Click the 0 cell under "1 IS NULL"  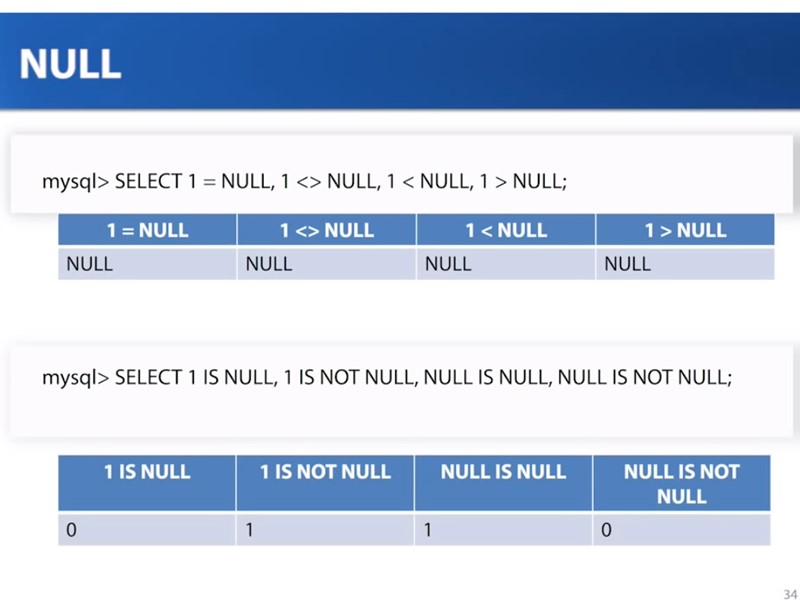coord(147,529)
